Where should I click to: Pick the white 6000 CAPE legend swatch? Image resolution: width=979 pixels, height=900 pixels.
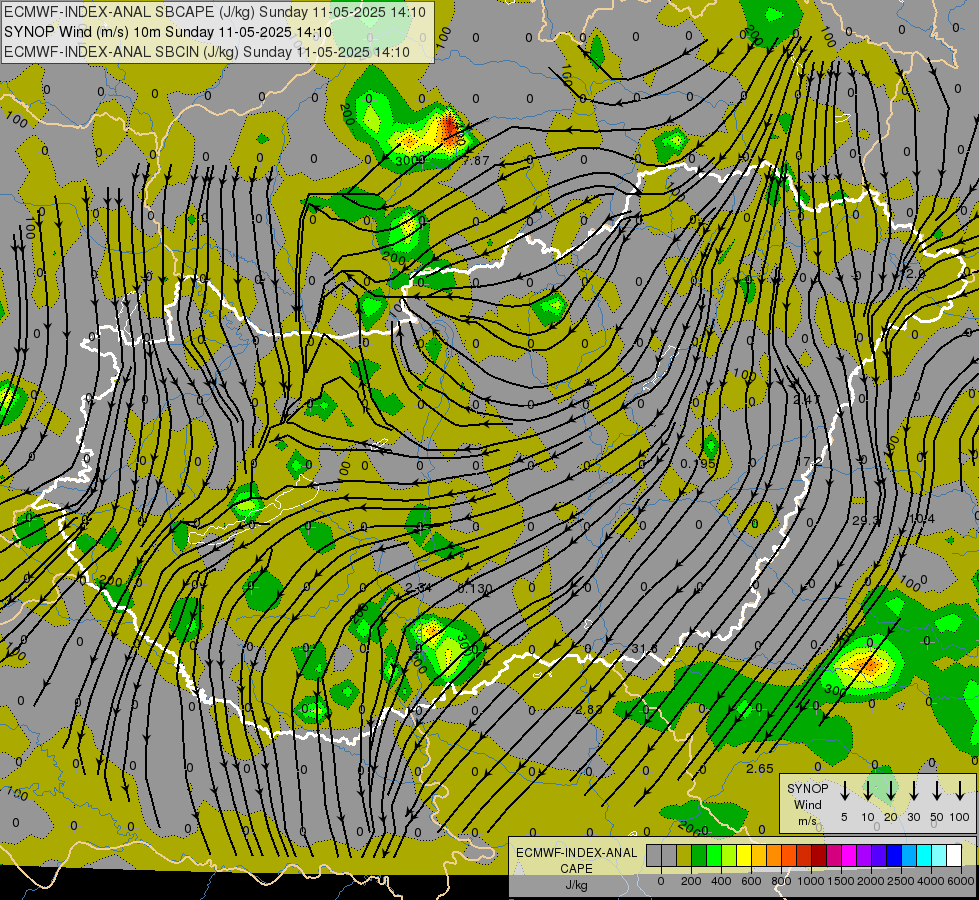pyautogui.click(x=954, y=855)
